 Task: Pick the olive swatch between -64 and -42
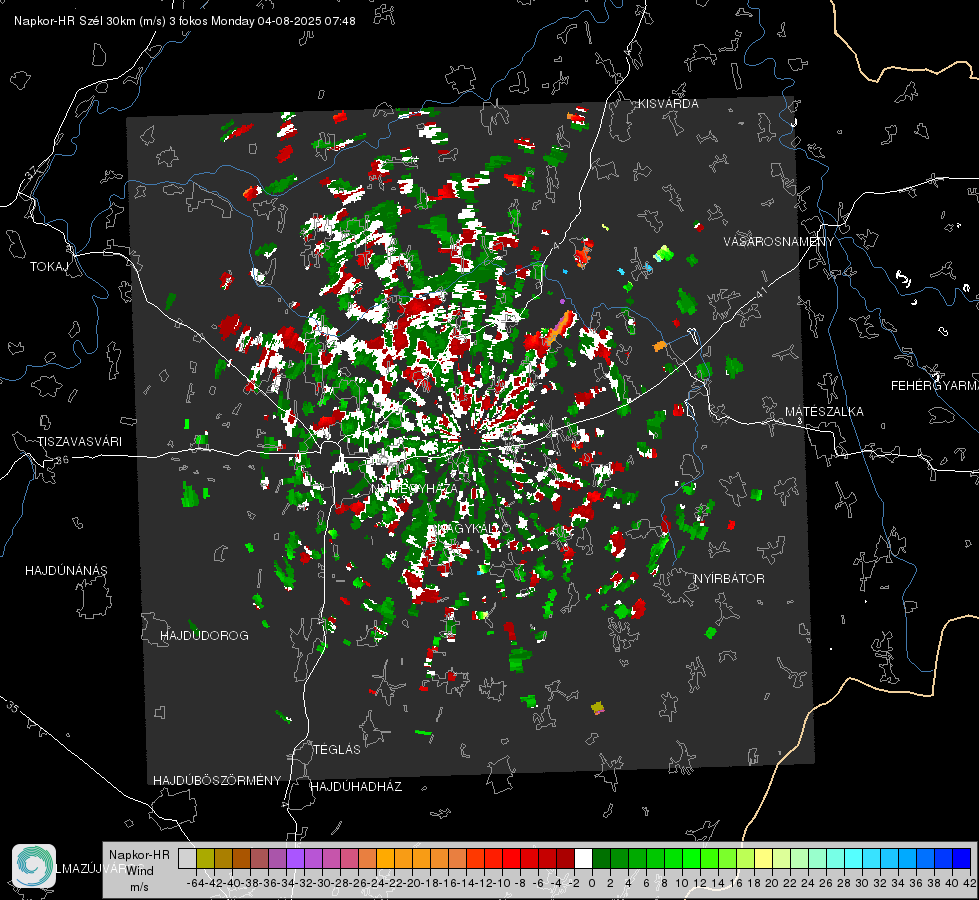tap(205, 858)
